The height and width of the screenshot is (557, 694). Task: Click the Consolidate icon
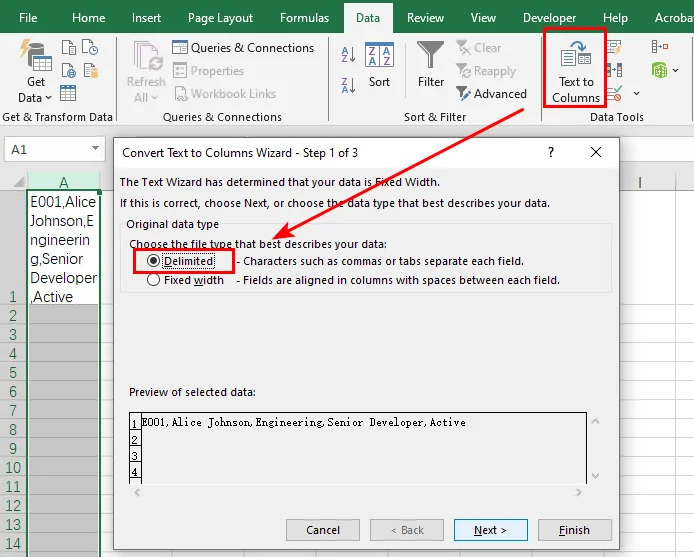pyautogui.click(x=659, y=46)
